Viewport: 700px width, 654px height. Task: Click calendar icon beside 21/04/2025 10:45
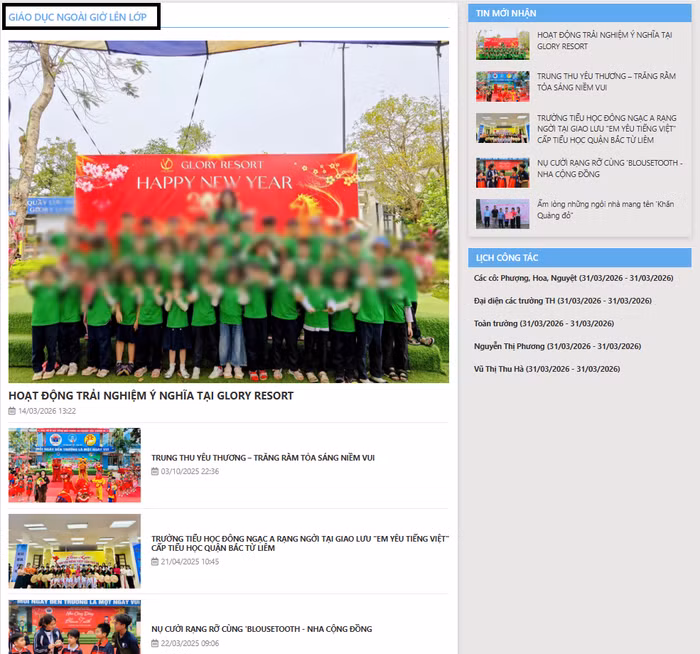point(155,562)
